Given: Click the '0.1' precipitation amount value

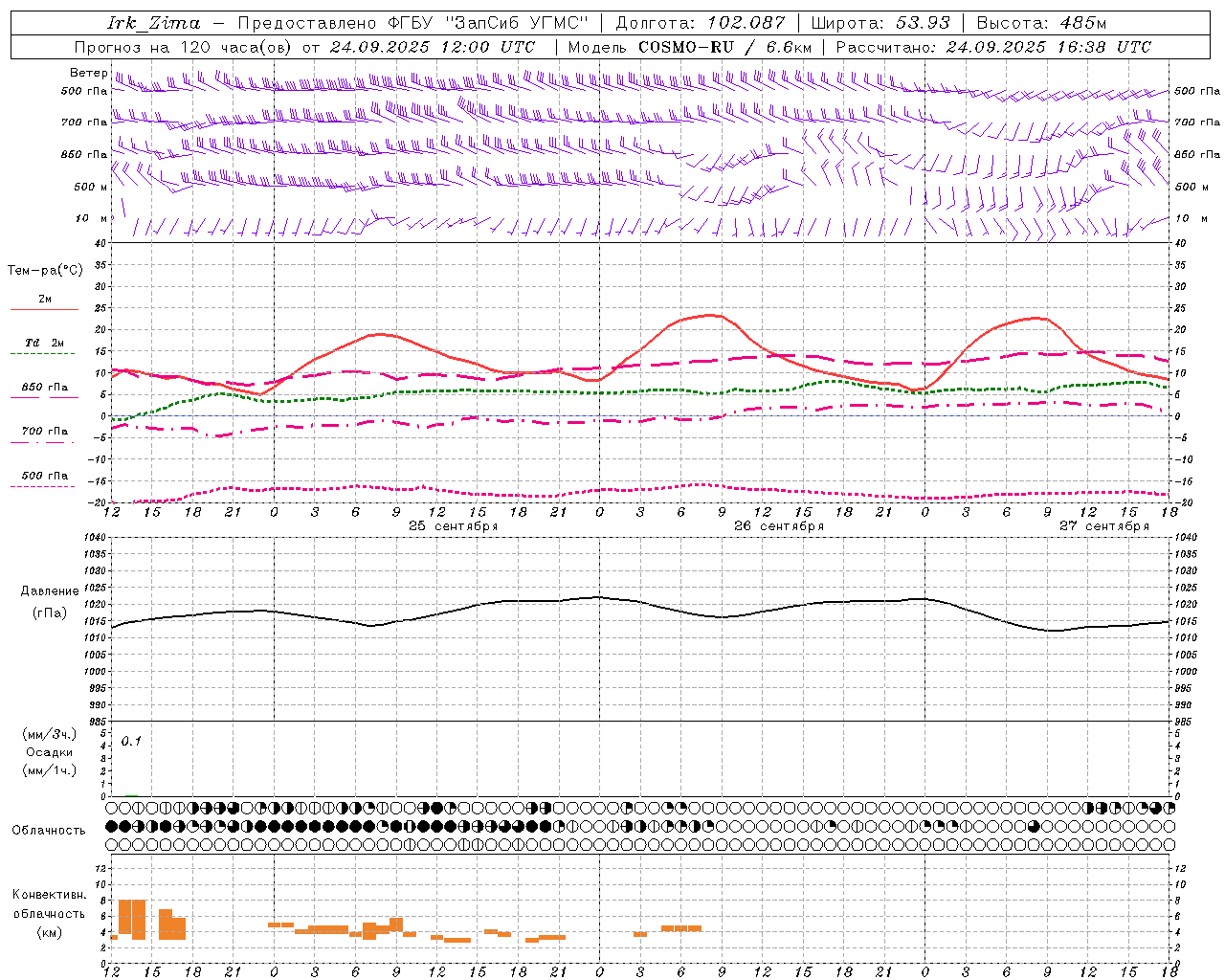Looking at the screenshot, I should pos(131,741).
